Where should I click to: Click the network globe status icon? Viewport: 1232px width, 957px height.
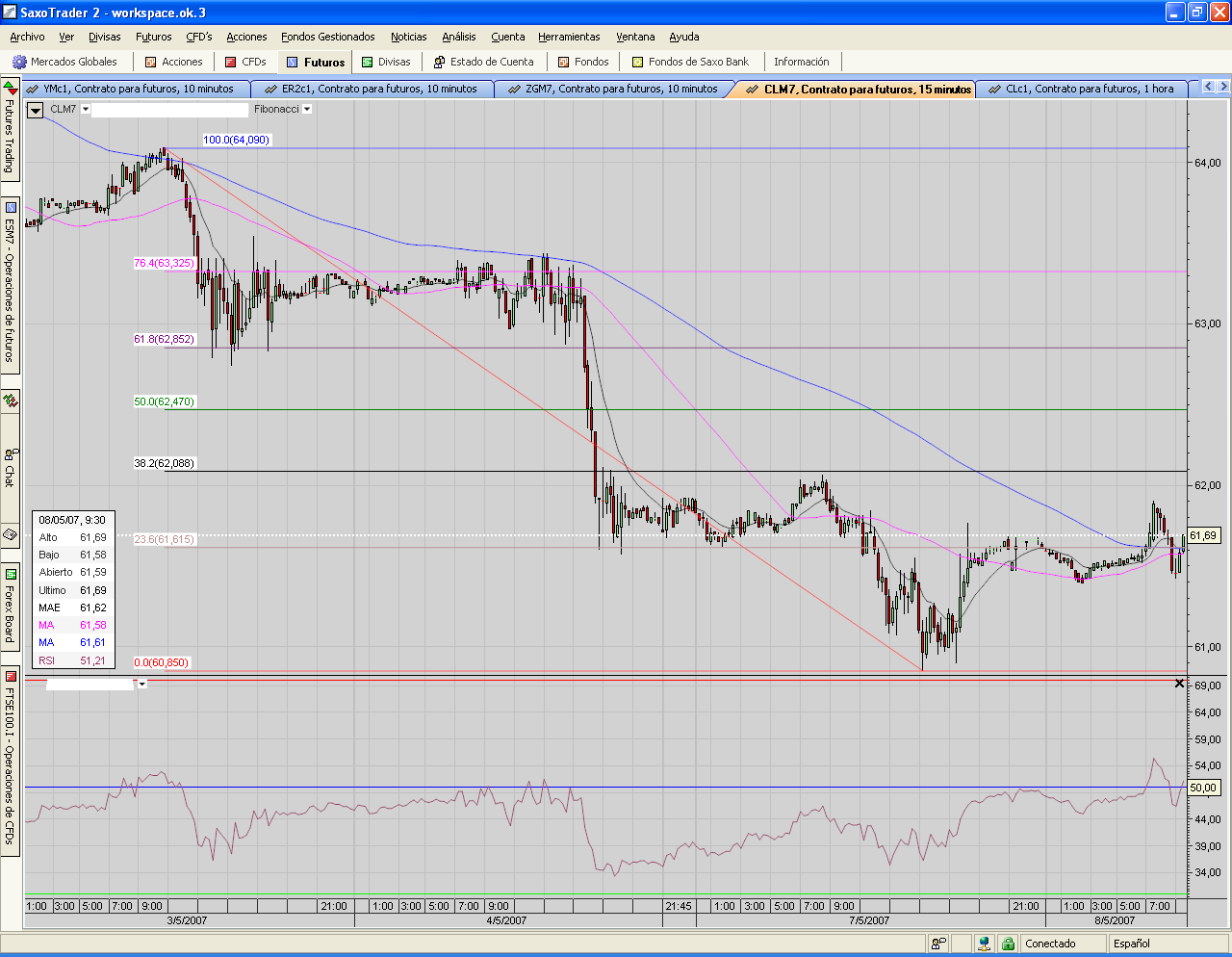(x=984, y=944)
